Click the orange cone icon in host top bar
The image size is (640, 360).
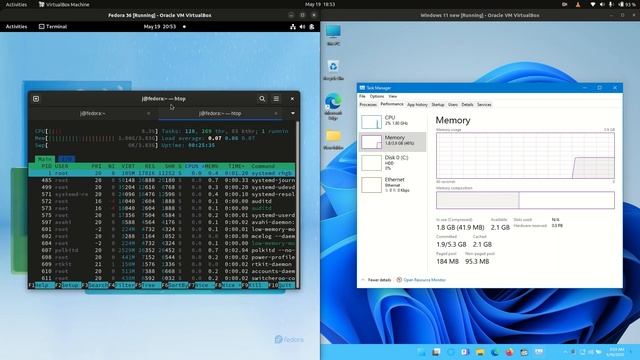(x=578, y=4)
